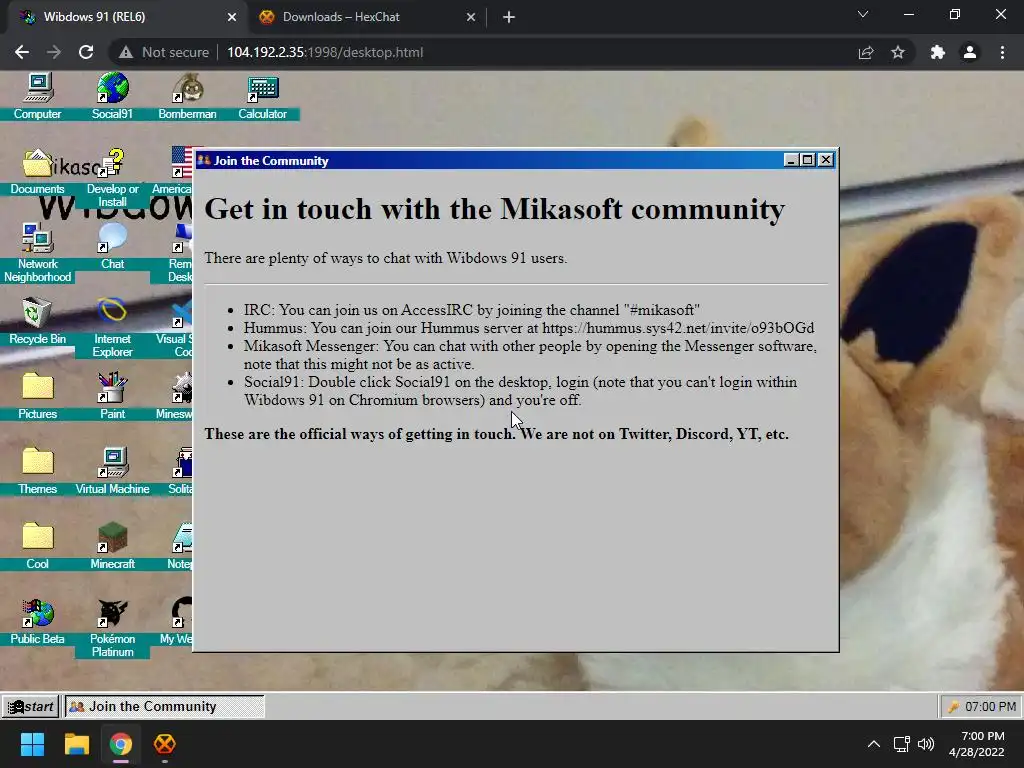Open the Calculator desktop icon

tap(263, 96)
